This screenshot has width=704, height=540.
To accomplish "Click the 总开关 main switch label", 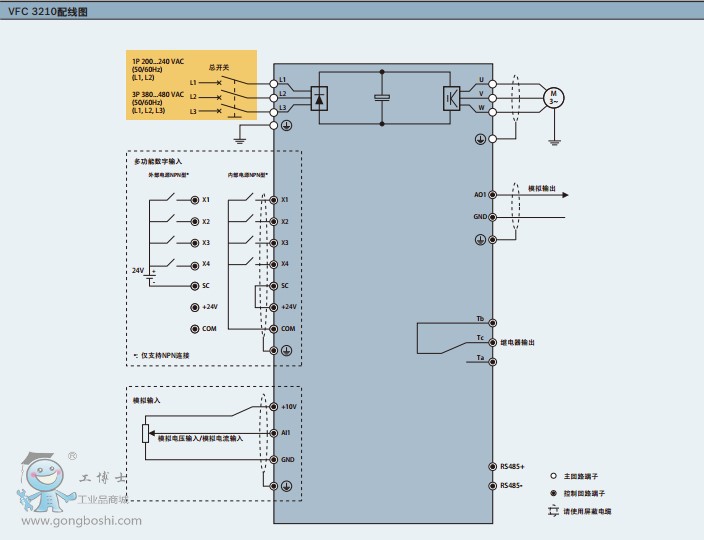I will [x=220, y=66].
